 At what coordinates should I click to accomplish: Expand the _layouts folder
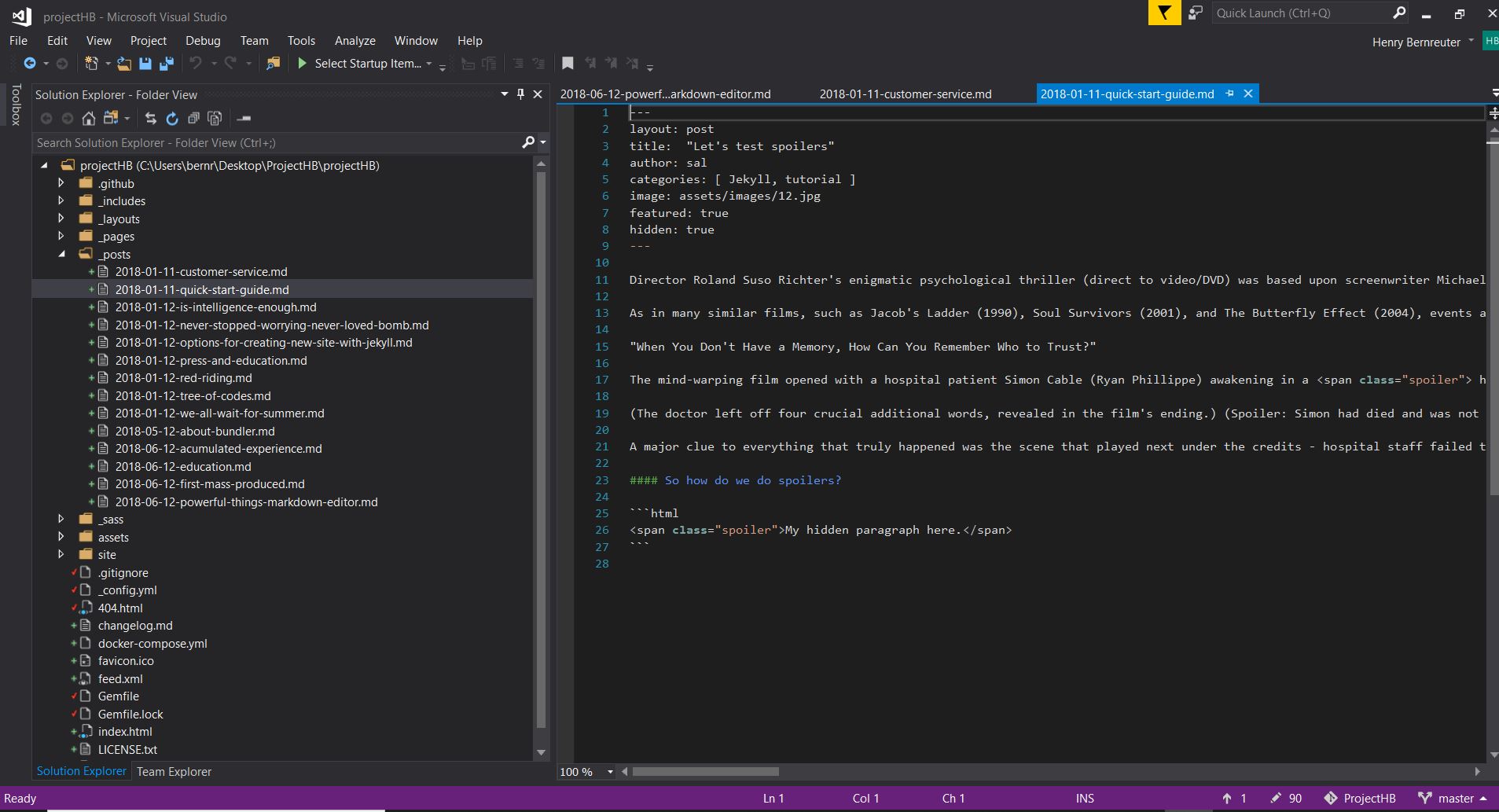tap(61, 219)
